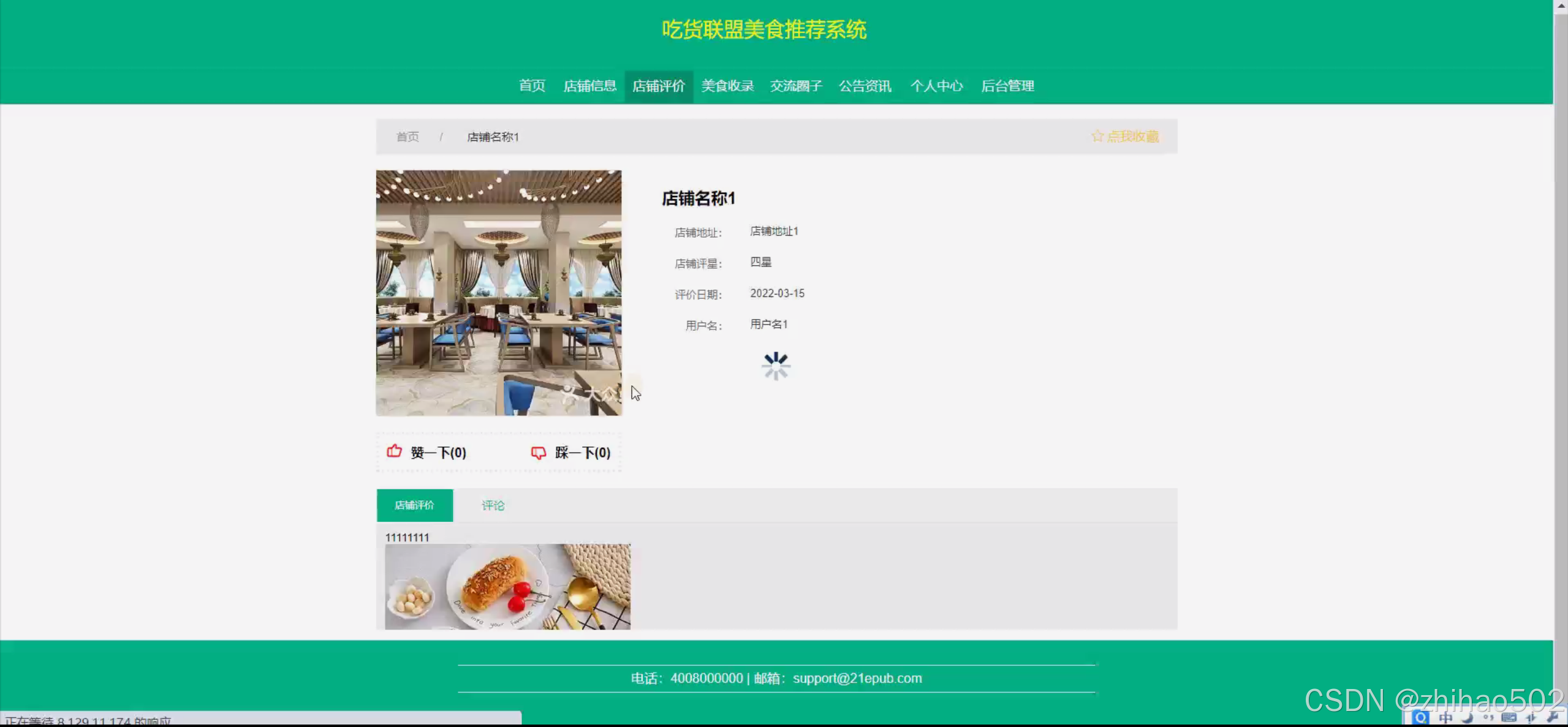Select the 店铺评价 content tab
The image size is (1568, 727).
tap(414, 505)
